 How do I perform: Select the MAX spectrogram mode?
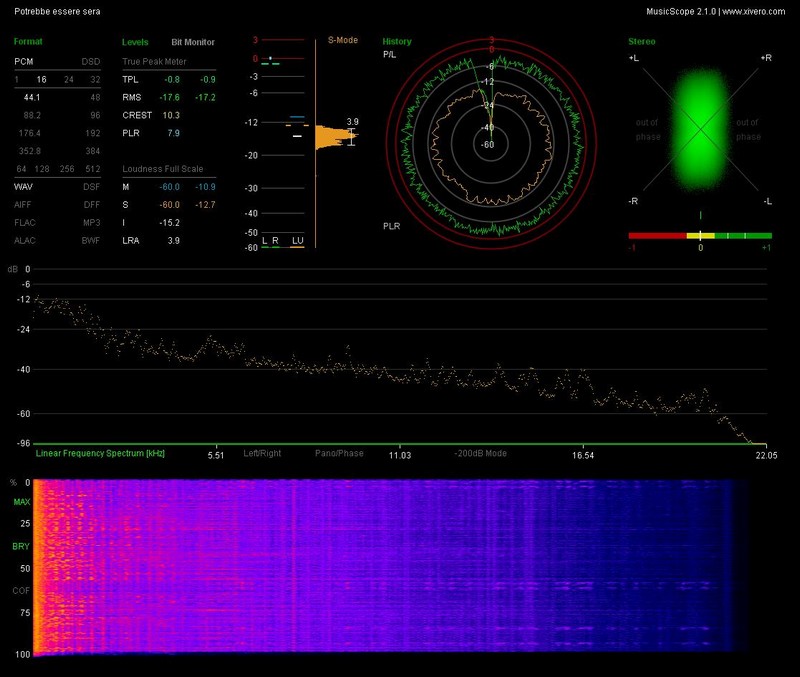(x=22, y=503)
